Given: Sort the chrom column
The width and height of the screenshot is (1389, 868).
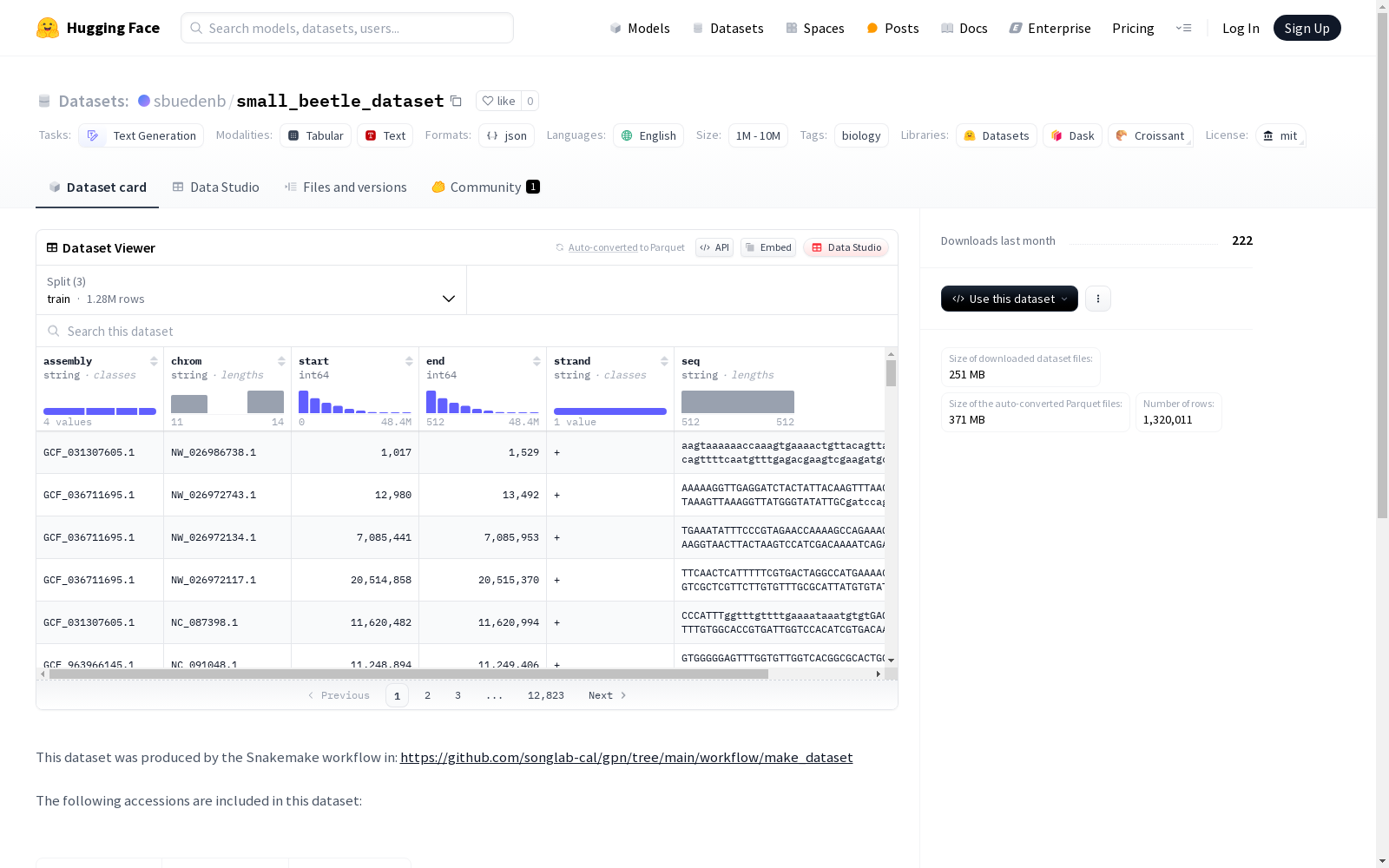Looking at the screenshot, I should point(281,361).
